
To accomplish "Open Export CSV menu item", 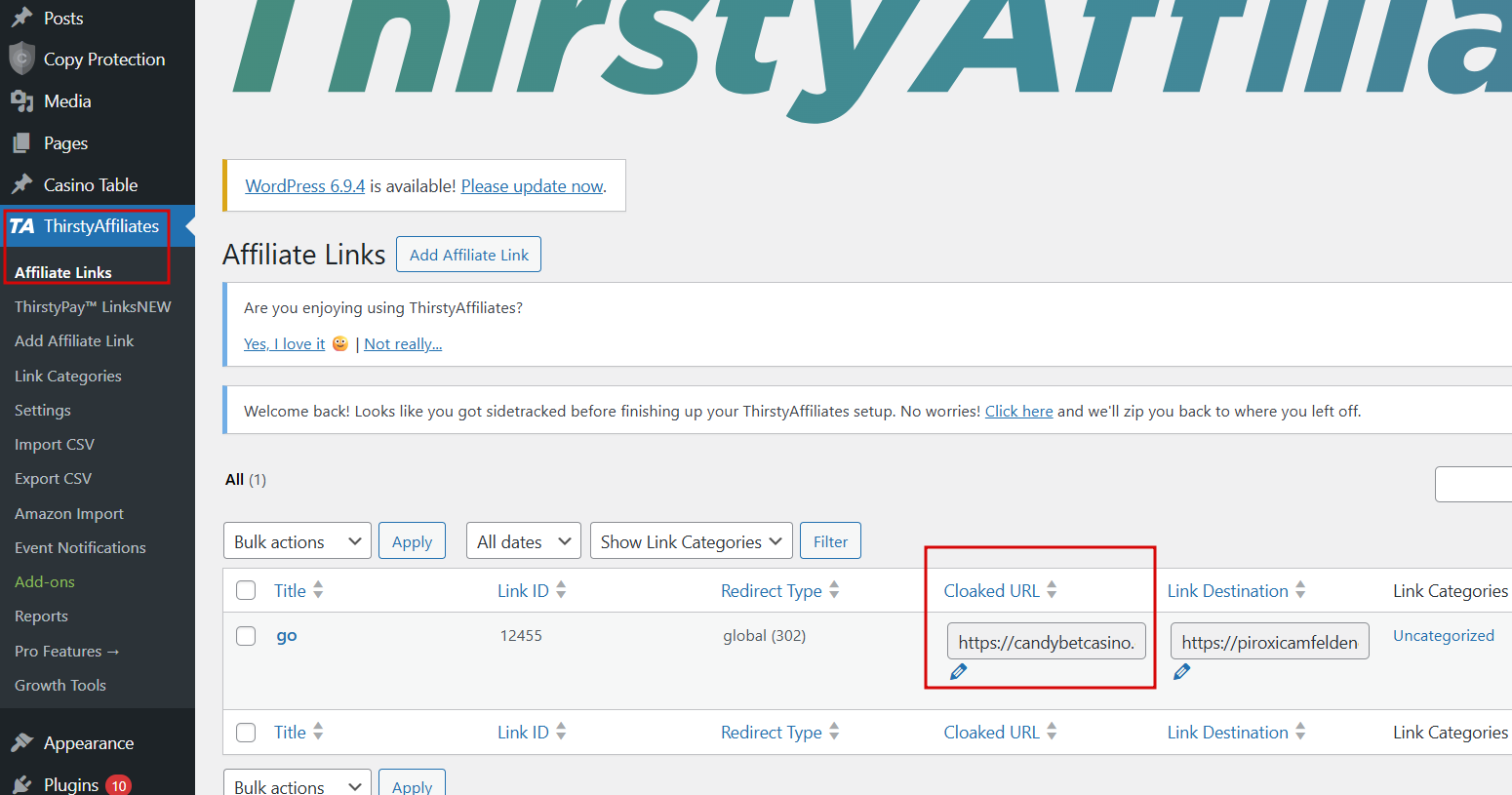I will 53,478.
